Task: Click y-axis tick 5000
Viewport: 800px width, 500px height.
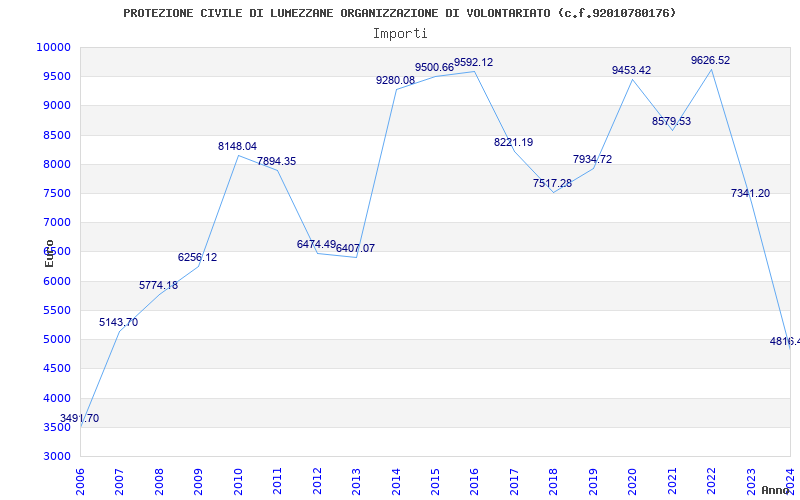Action: point(56,339)
